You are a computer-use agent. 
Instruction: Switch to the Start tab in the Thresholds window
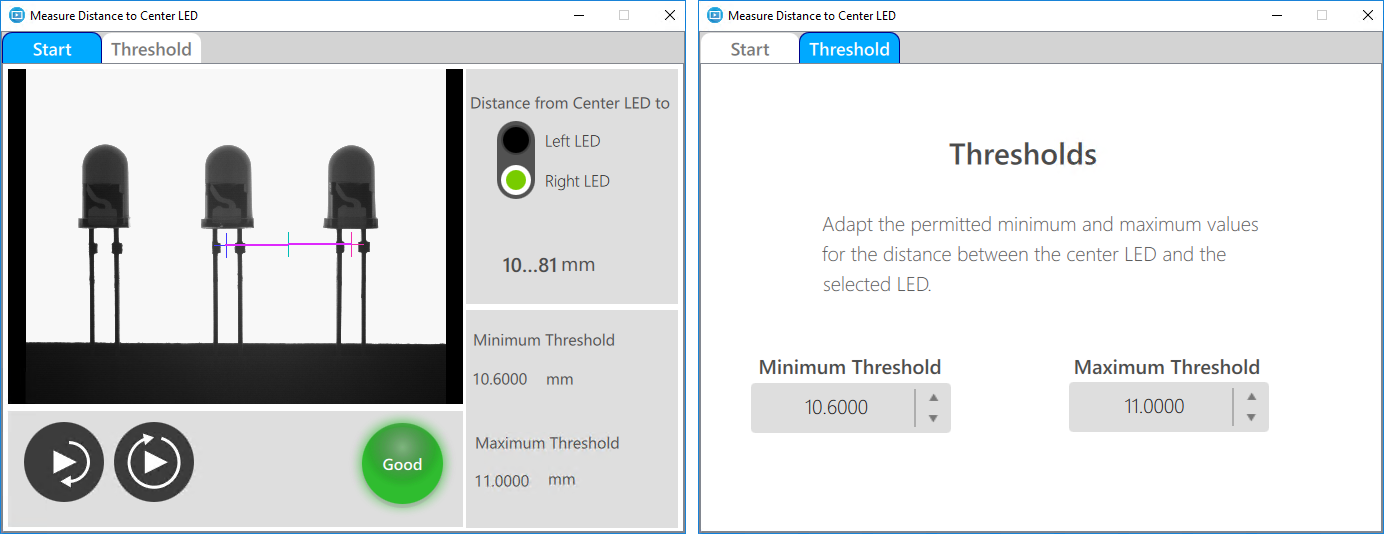[x=750, y=49]
